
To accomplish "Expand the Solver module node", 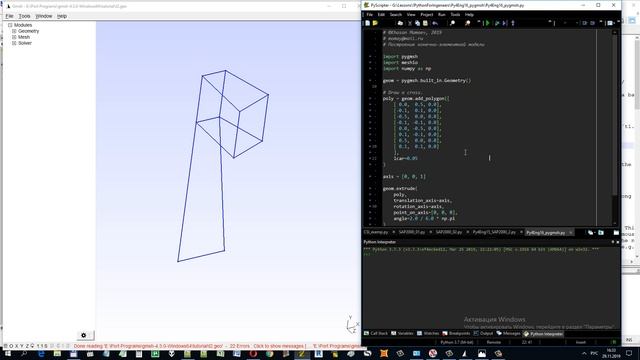I will pos(14,43).
